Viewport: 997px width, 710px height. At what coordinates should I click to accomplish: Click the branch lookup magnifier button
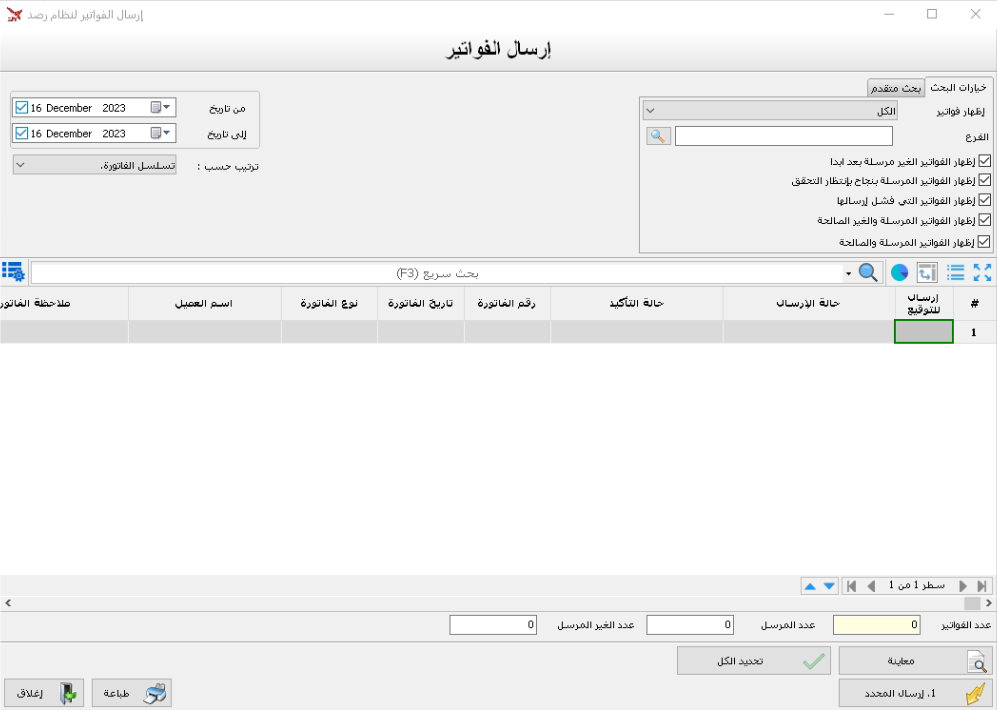(x=658, y=136)
